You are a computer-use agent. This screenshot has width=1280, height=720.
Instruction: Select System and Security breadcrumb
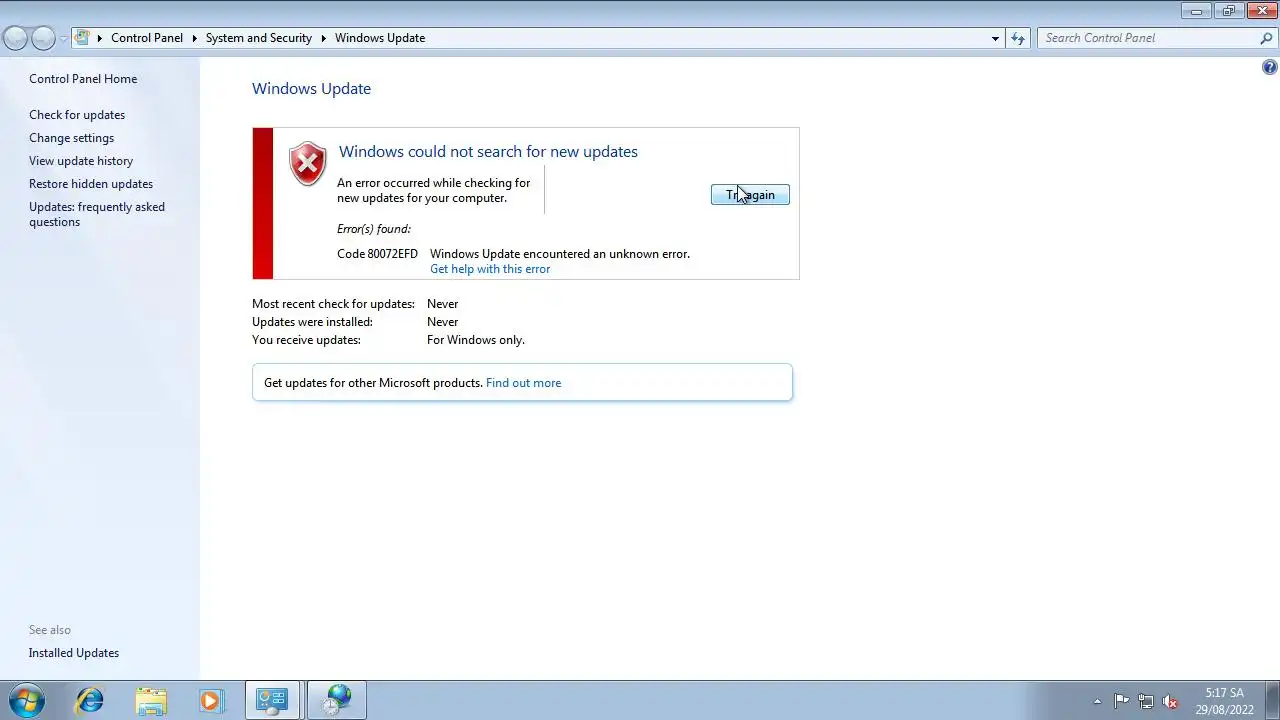pos(259,38)
